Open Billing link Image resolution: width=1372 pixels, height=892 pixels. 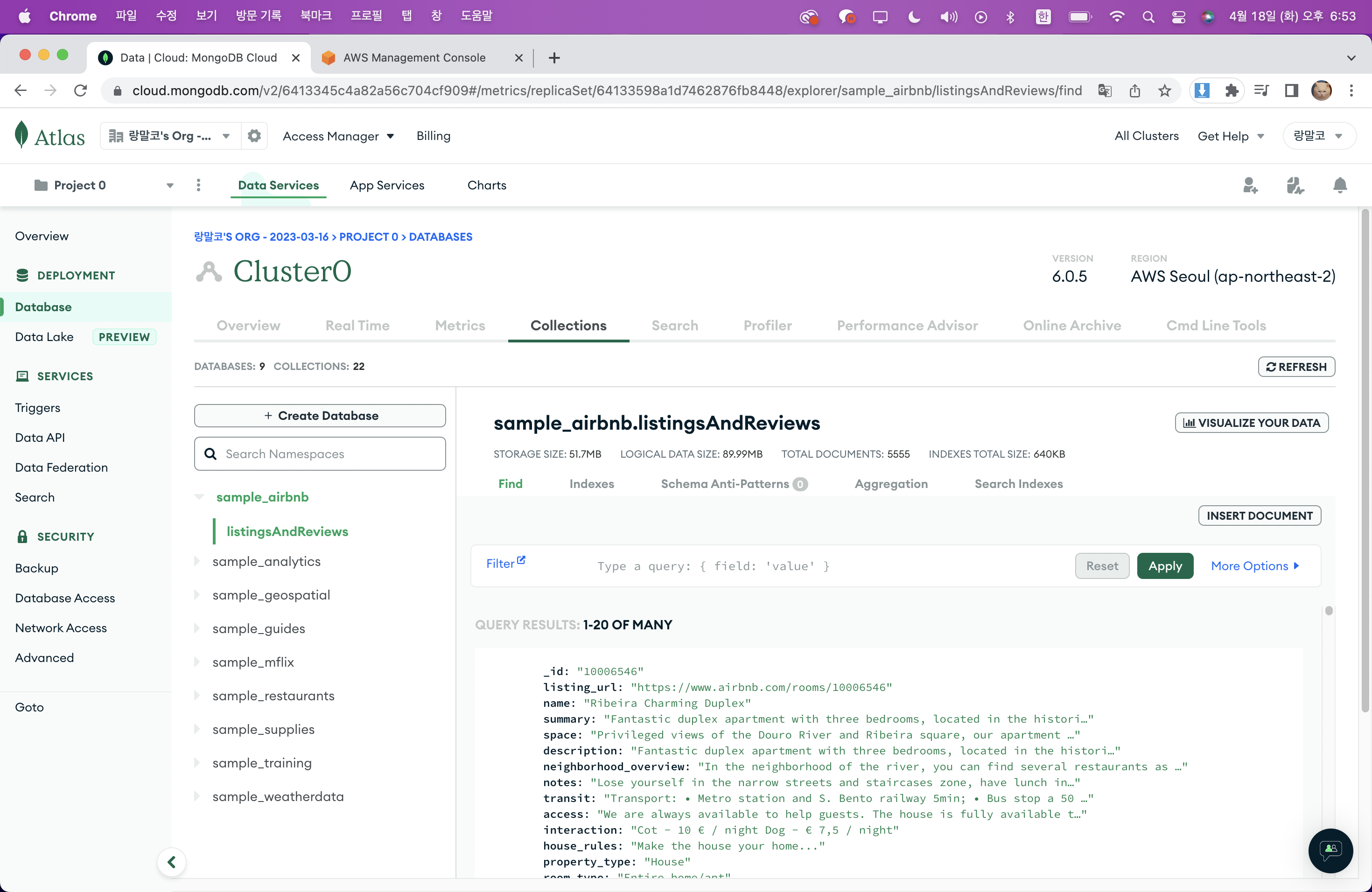point(434,136)
